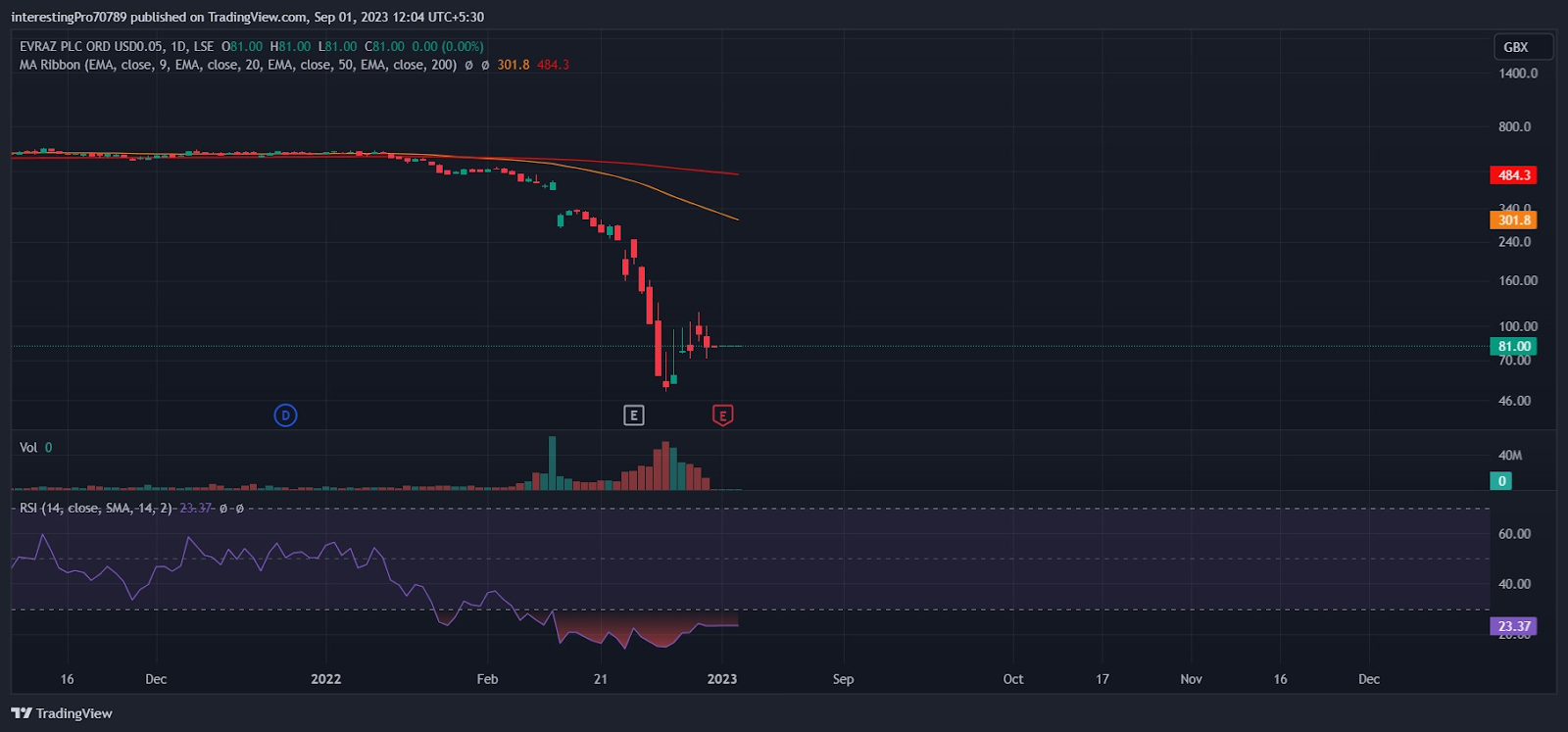Click the 21 label on time axis

click(601, 679)
